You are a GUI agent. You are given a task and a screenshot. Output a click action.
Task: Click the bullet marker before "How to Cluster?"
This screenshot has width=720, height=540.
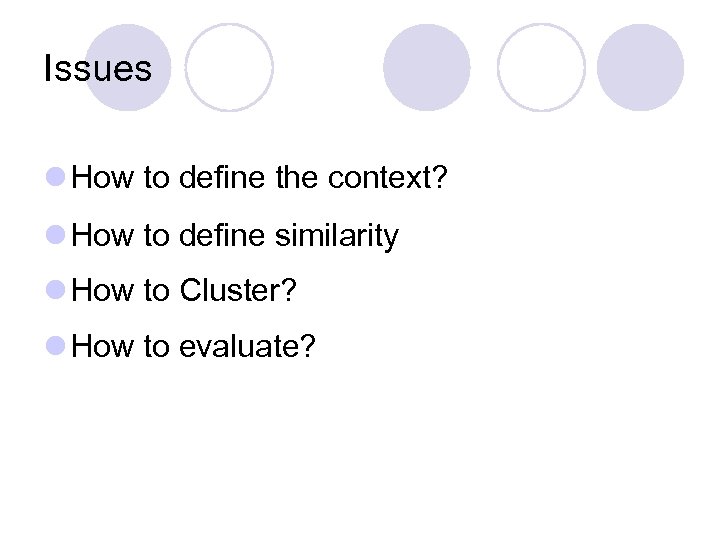click(56, 292)
